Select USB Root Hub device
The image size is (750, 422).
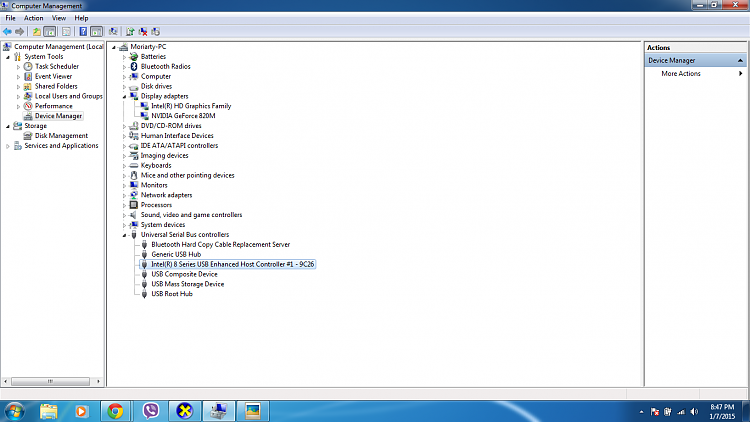coord(172,294)
